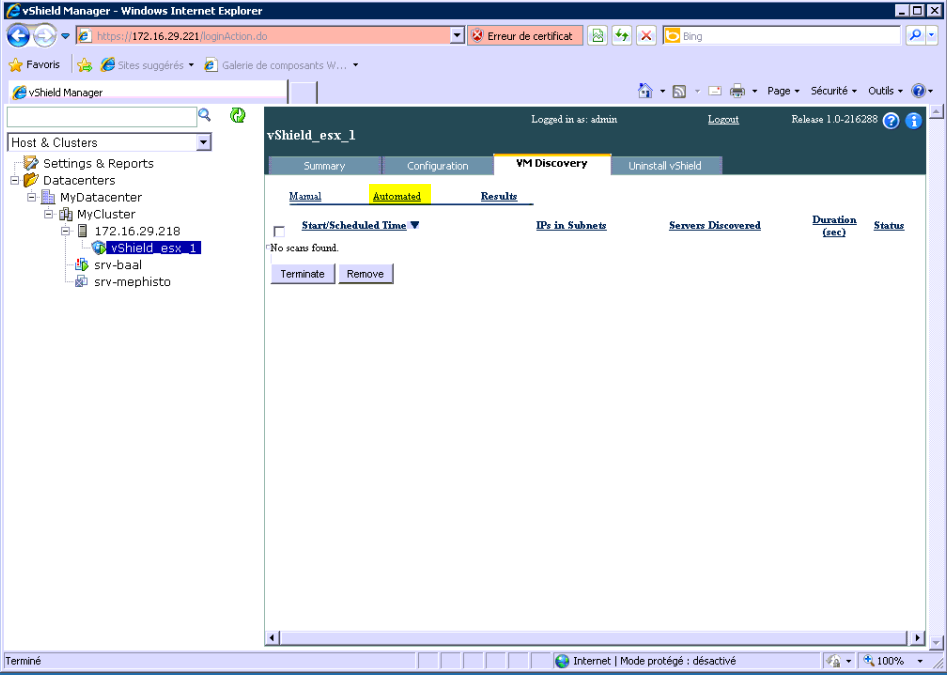Collapse the Datacenters tree node
947x675 pixels.
click(x=15, y=180)
